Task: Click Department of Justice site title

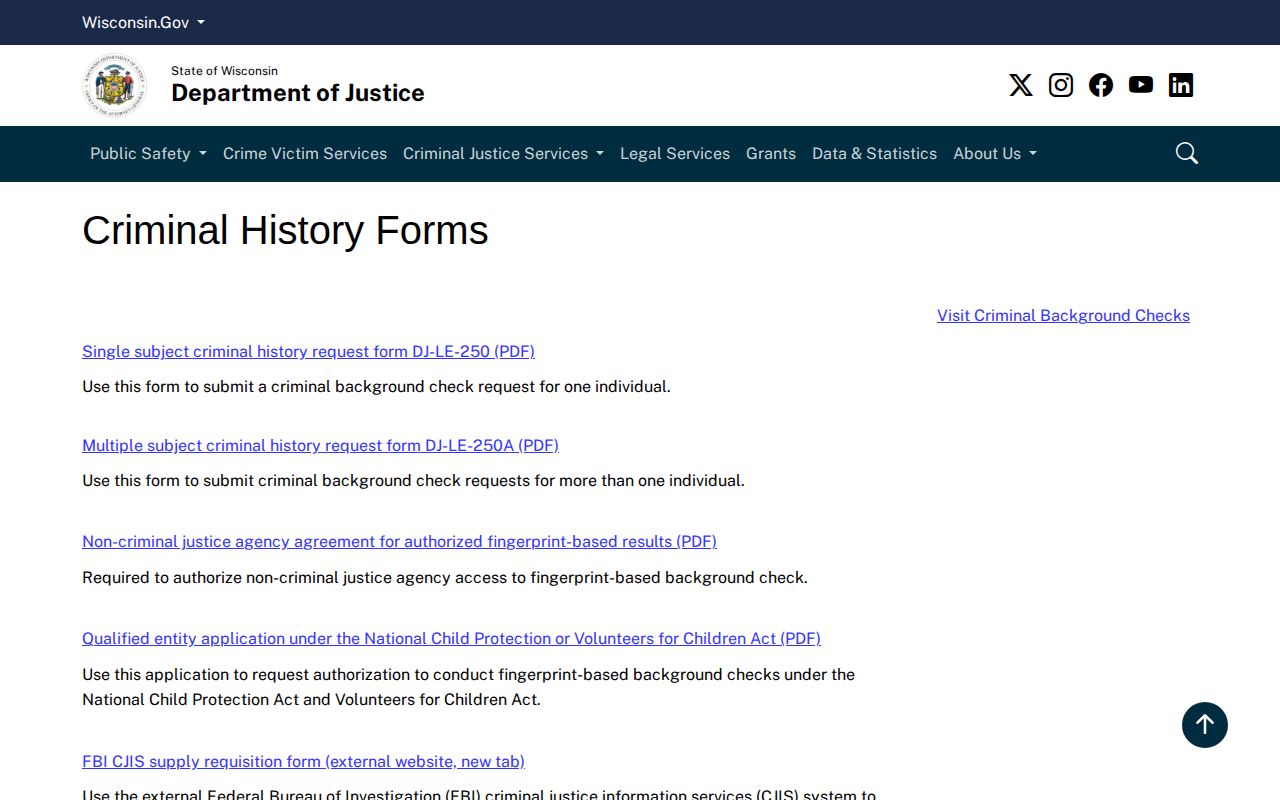Action: point(298,93)
